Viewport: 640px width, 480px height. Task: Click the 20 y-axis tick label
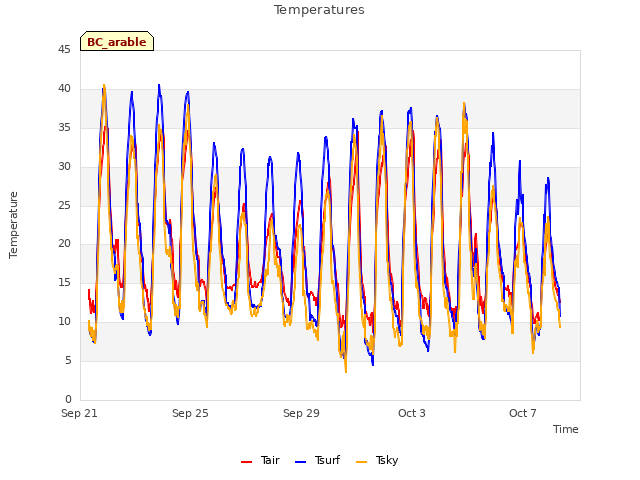[x=64, y=244]
